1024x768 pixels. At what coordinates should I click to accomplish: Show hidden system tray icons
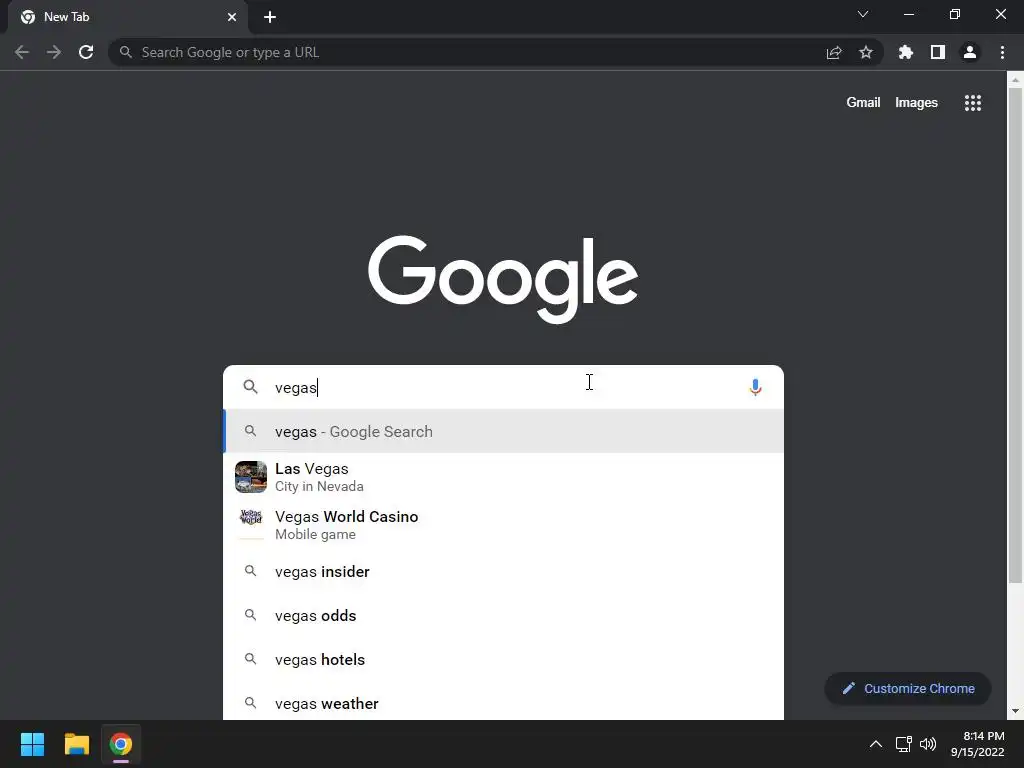(x=876, y=744)
